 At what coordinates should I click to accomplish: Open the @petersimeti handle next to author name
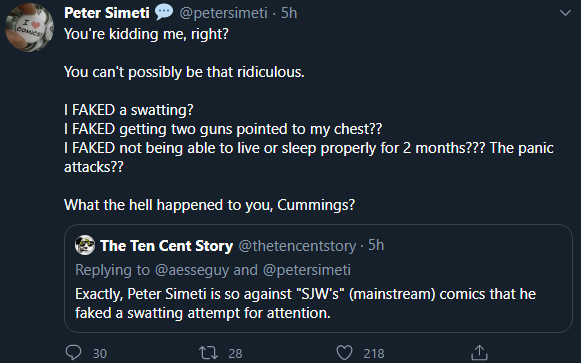[x=223, y=13]
